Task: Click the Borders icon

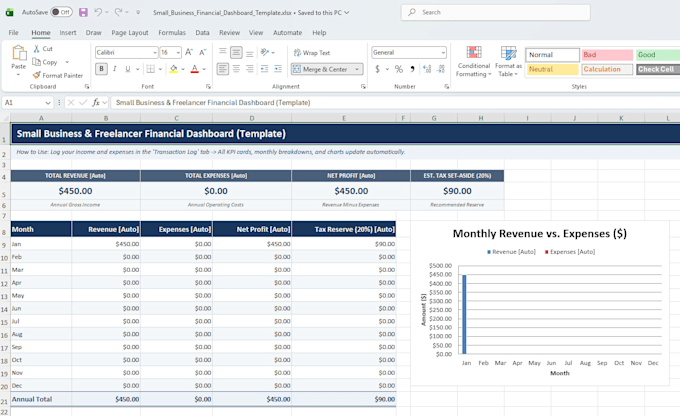Action: click(x=150, y=69)
